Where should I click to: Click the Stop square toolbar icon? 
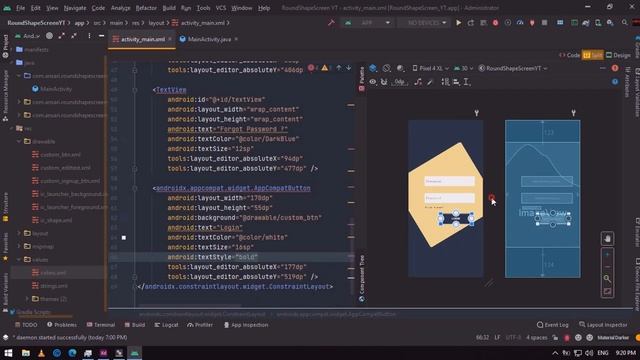544,23
